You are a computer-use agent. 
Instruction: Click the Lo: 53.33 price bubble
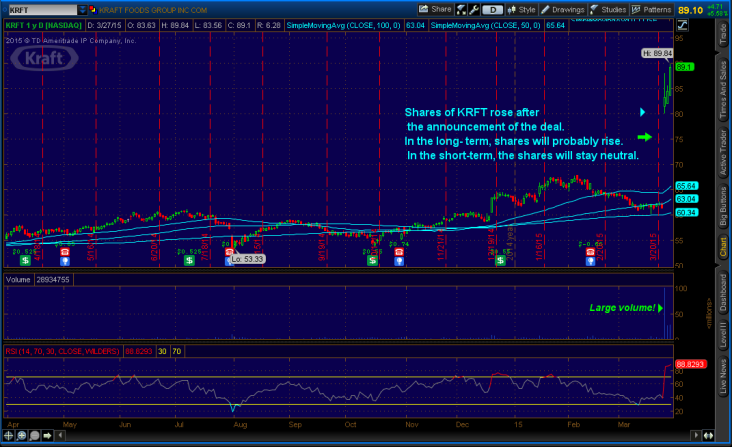click(247, 259)
